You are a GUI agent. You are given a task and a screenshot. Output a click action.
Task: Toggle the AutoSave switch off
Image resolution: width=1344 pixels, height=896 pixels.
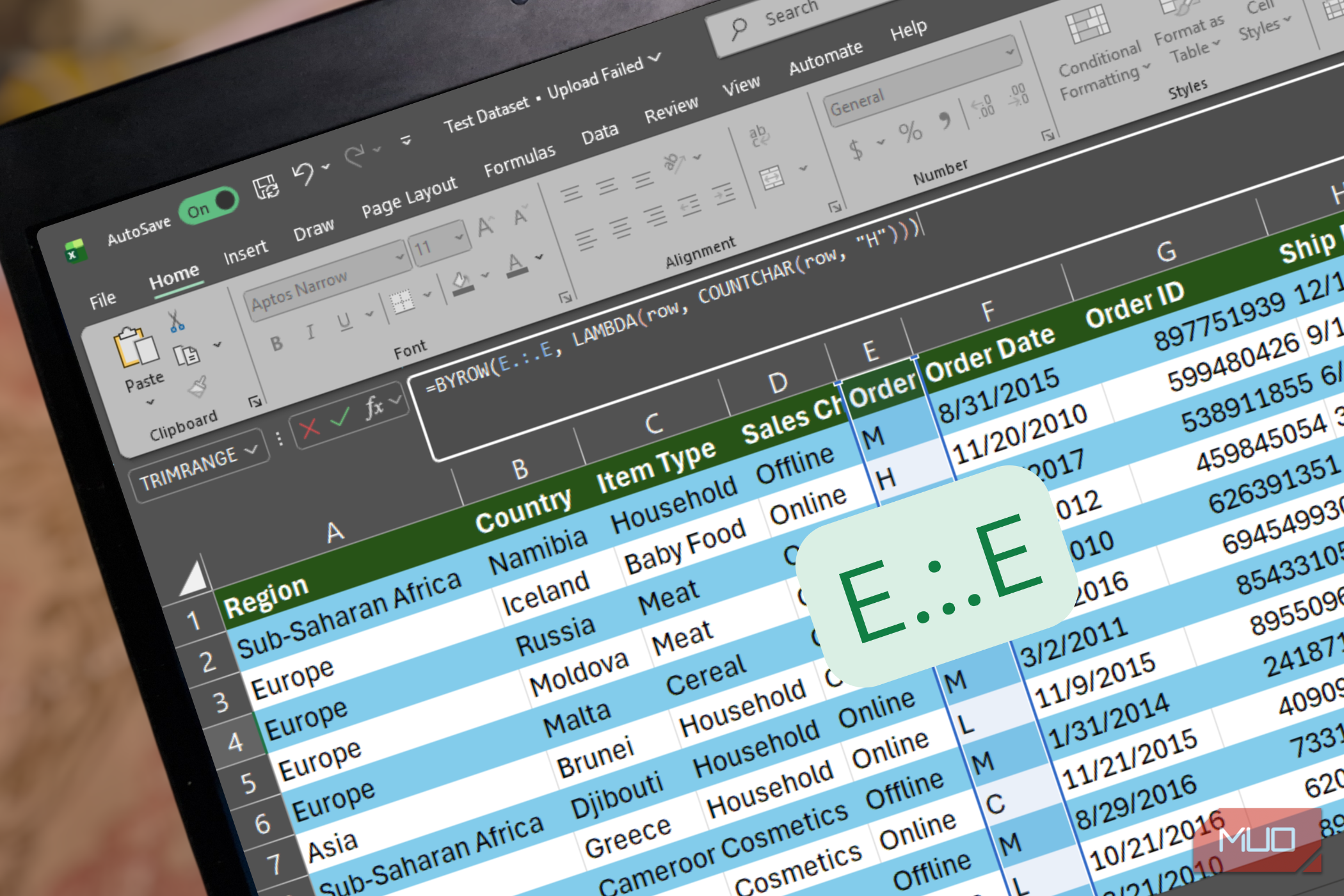click(209, 205)
